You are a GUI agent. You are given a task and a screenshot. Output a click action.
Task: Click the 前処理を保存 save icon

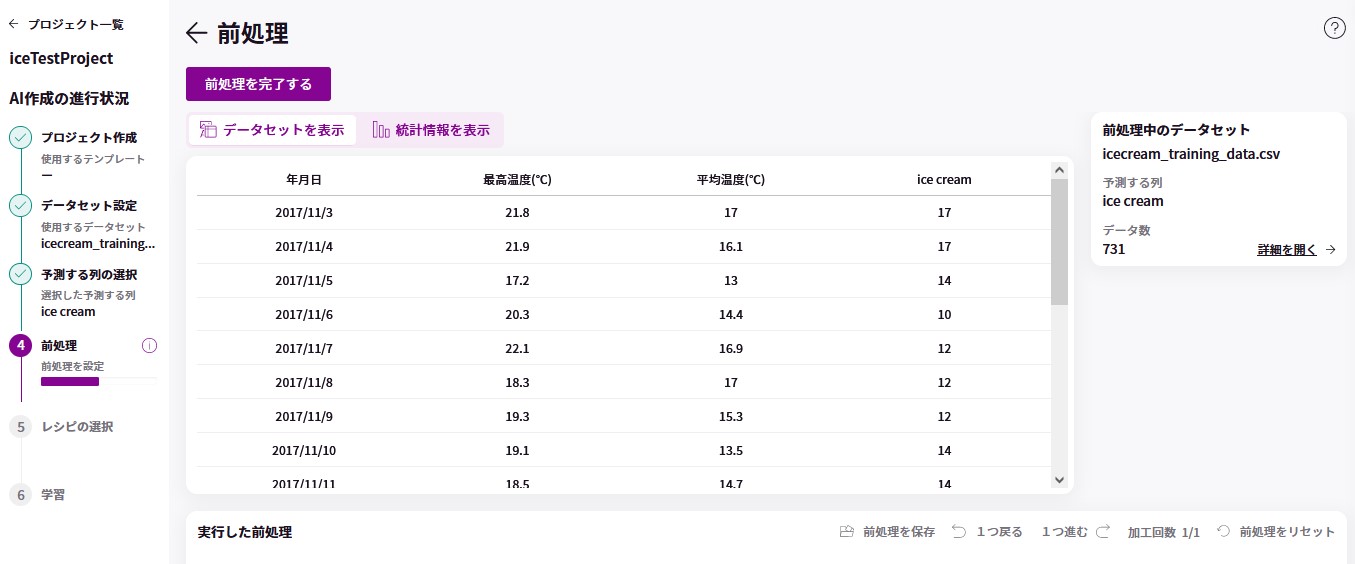[846, 532]
